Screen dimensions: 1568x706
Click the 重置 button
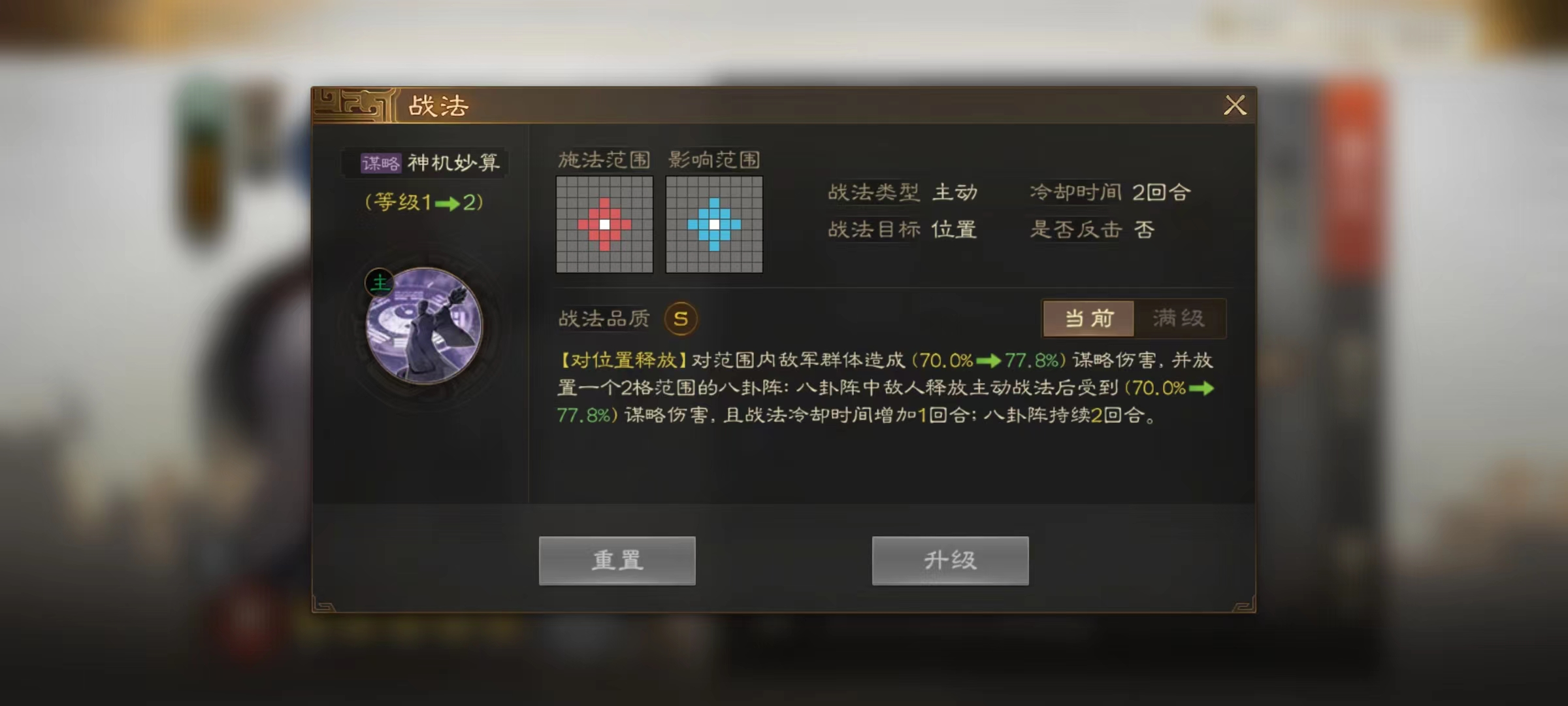tap(617, 561)
